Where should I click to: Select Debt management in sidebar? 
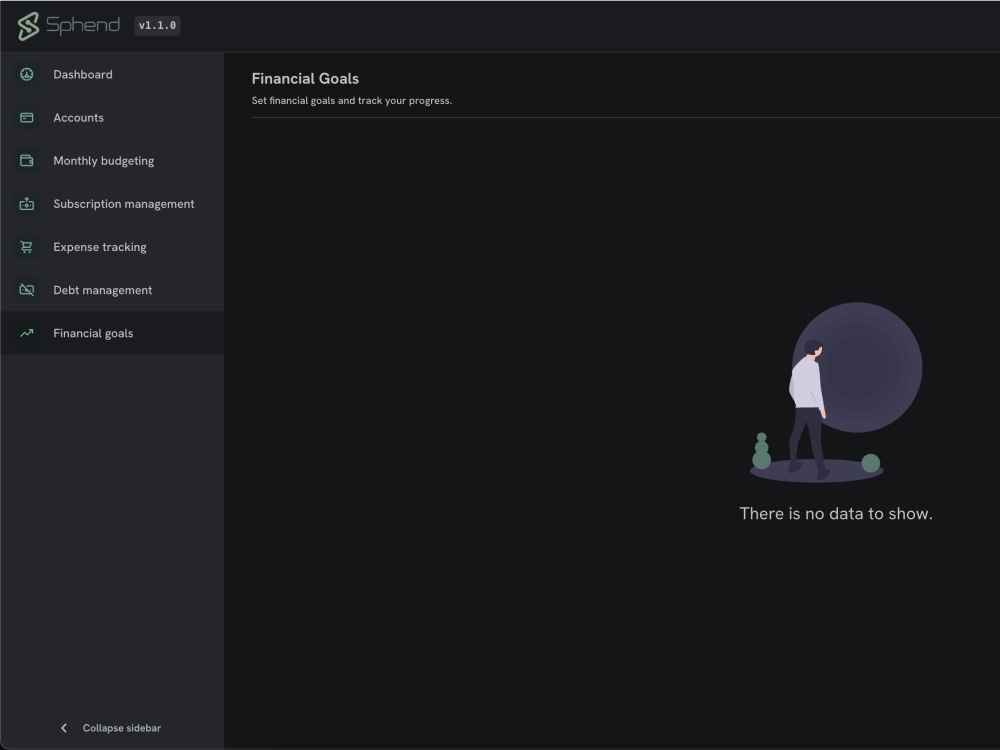112,290
